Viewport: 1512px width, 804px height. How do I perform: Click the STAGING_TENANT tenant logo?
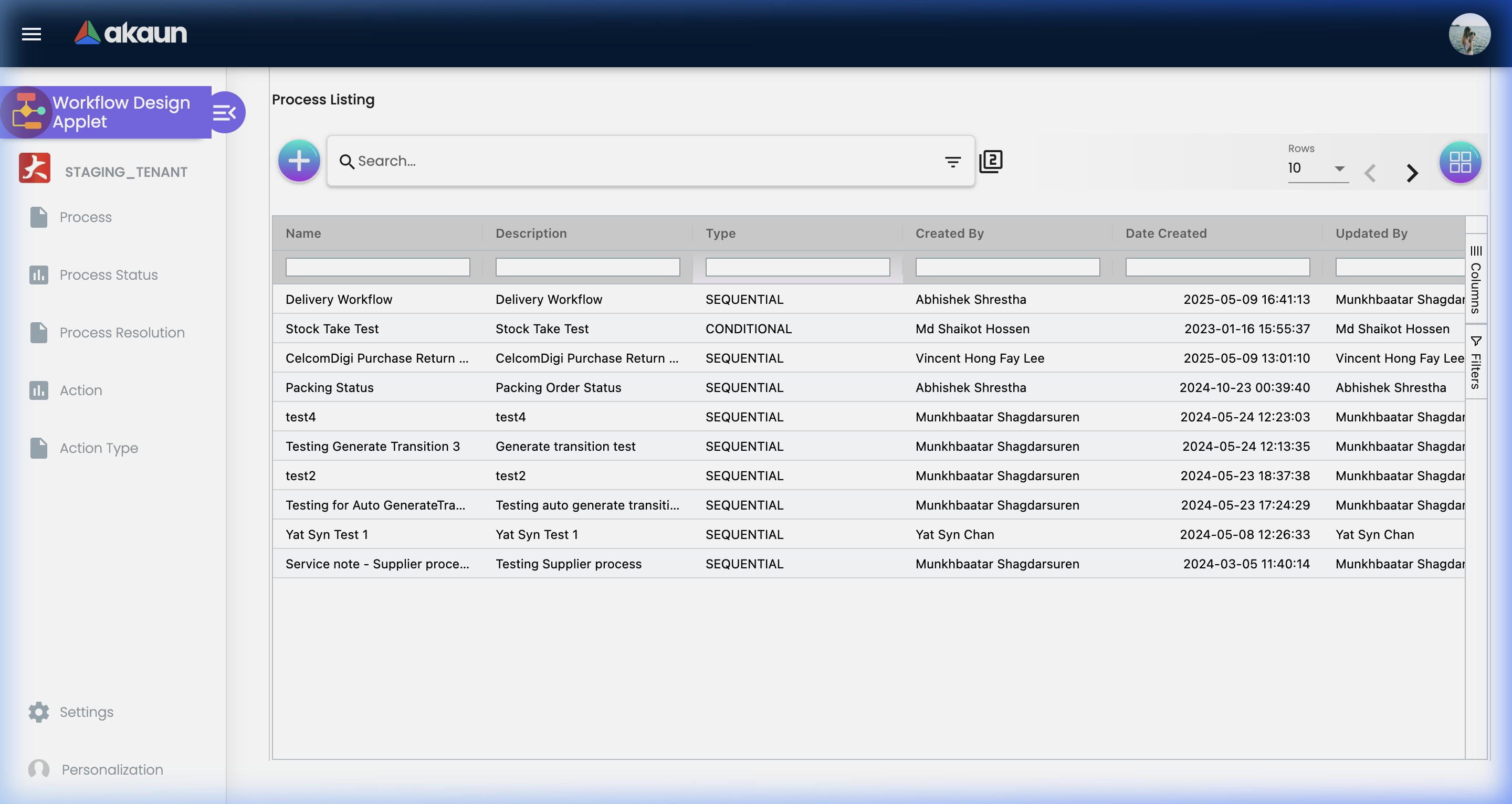point(35,168)
